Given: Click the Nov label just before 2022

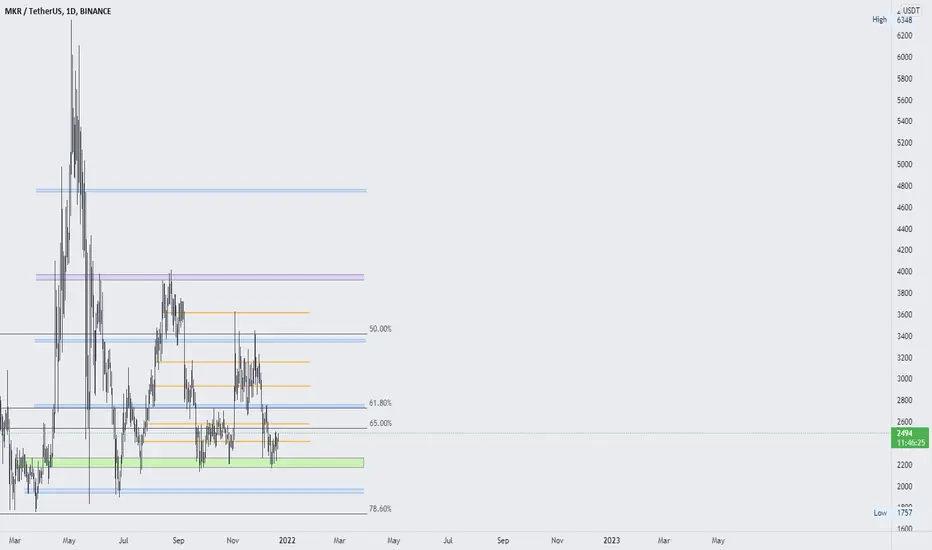Looking at the screenshot, I should [233, 540].
